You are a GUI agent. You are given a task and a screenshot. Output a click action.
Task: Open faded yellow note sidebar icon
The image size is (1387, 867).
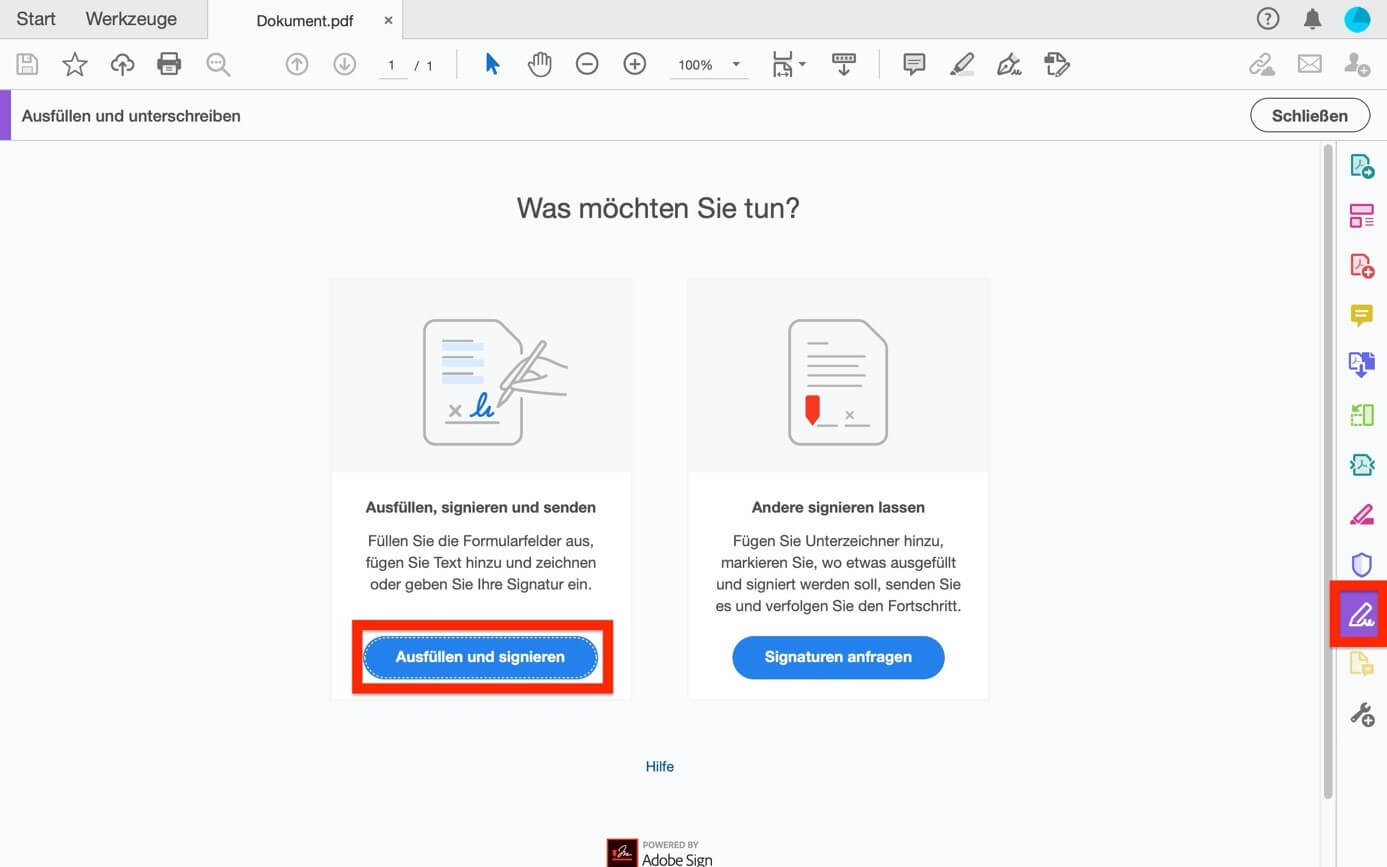(x=1362, y=664)
